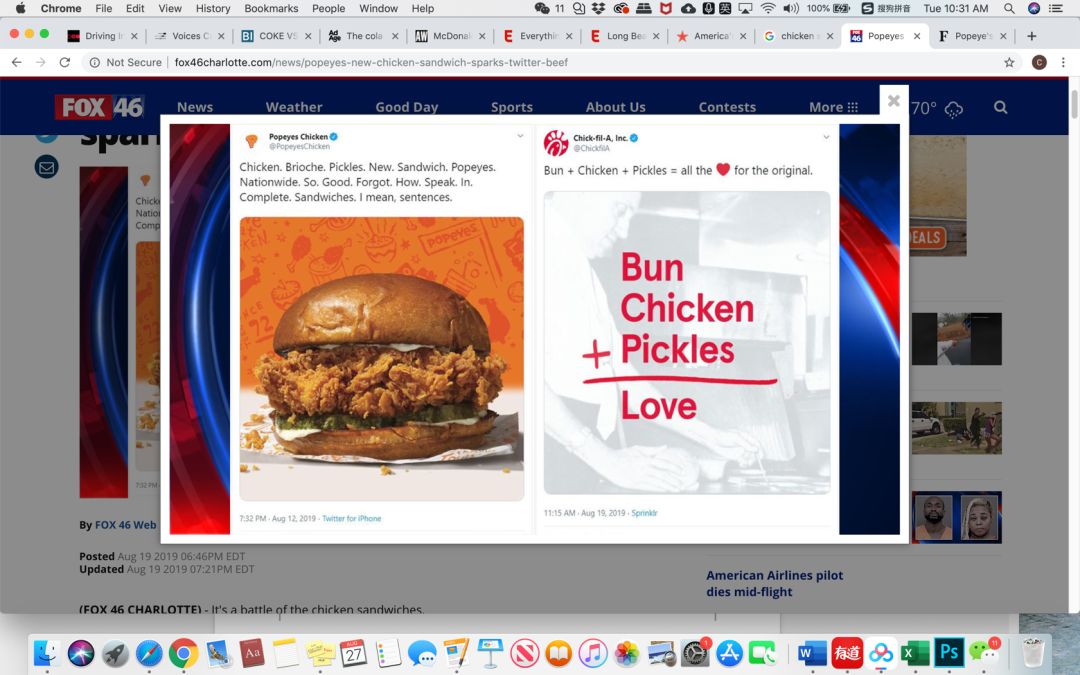1080x675 pixels.
Task: Share article via the email icon
Action: (46, 167)
